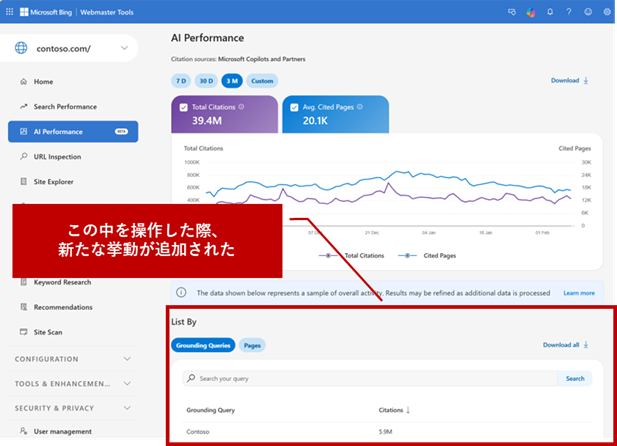The image size is (617, 446).
Task: Open Search Performance in the sidebar
Action: point(65,106)
